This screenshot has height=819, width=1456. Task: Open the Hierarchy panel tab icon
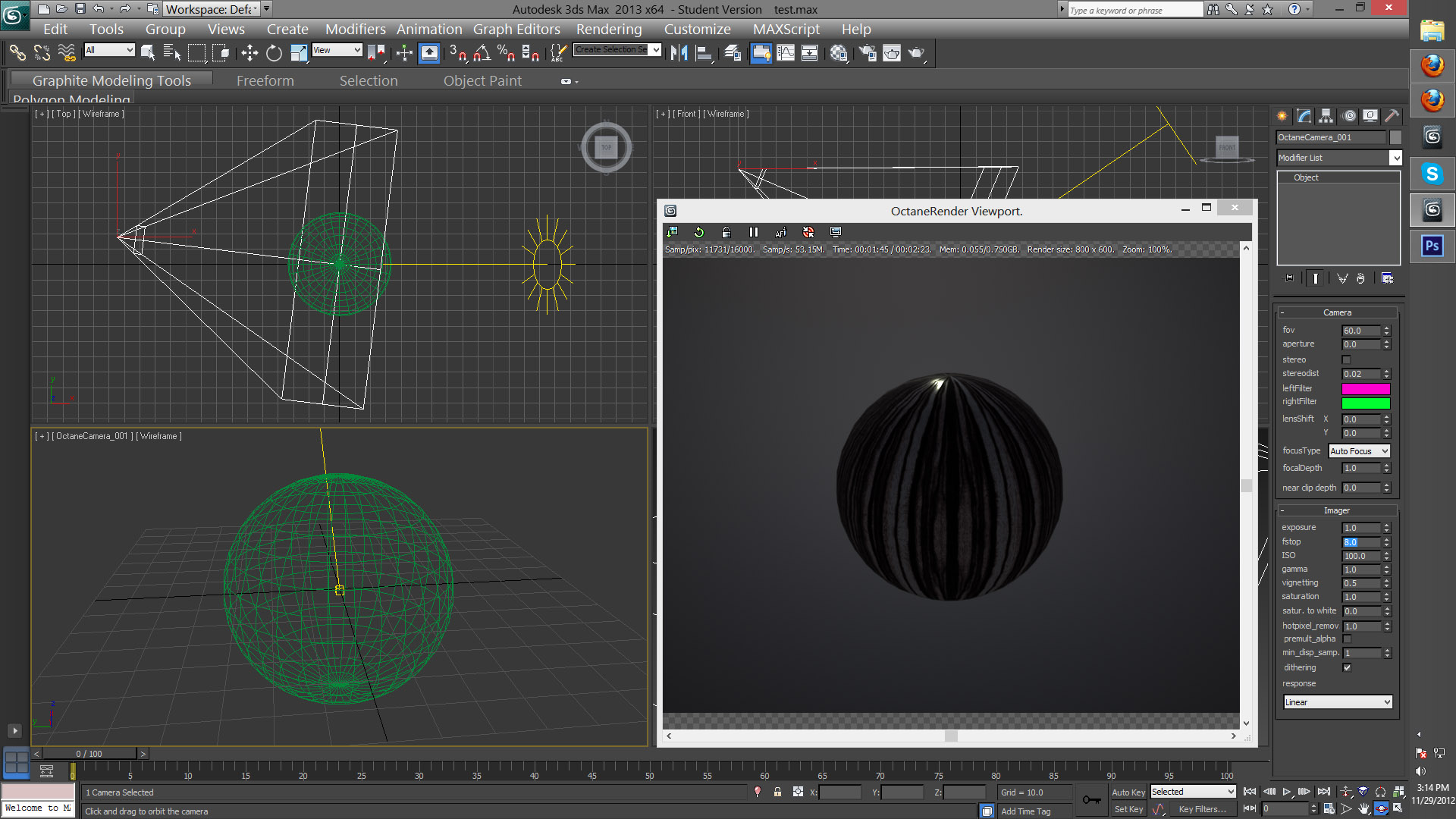(x=1326, y=116)
